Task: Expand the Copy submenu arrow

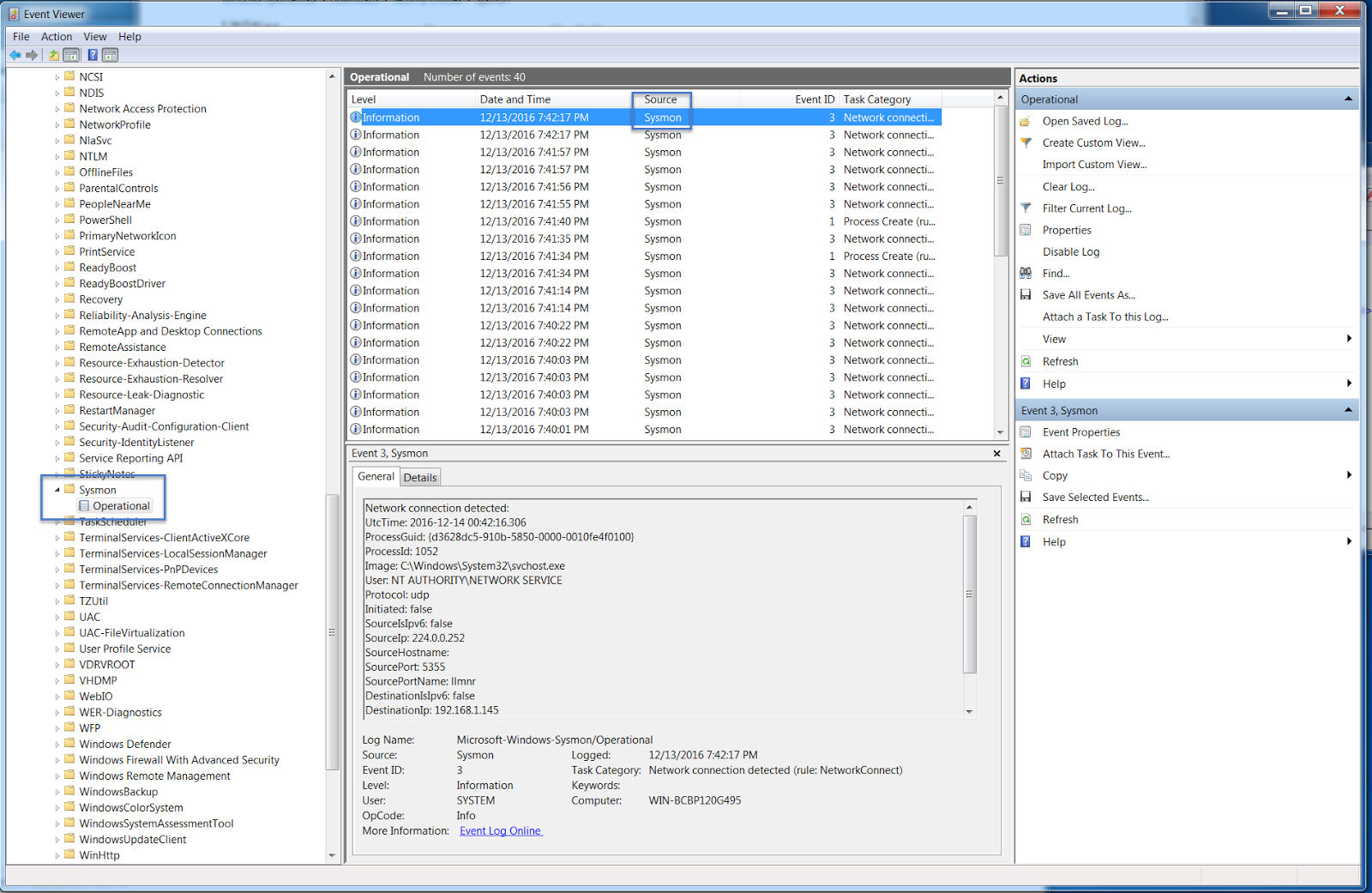Action: (x=1348, y=474)
